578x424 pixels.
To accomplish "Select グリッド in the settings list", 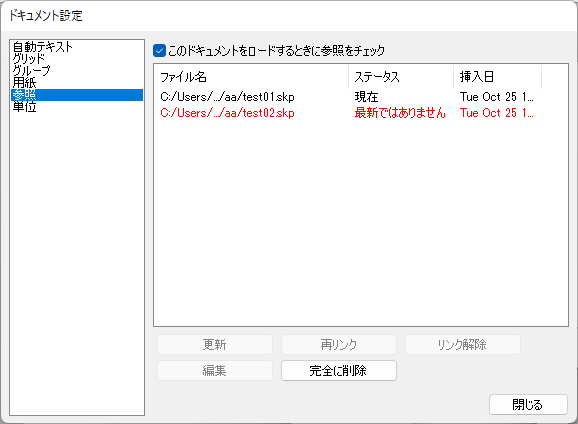I will click(x=77, y=59).
